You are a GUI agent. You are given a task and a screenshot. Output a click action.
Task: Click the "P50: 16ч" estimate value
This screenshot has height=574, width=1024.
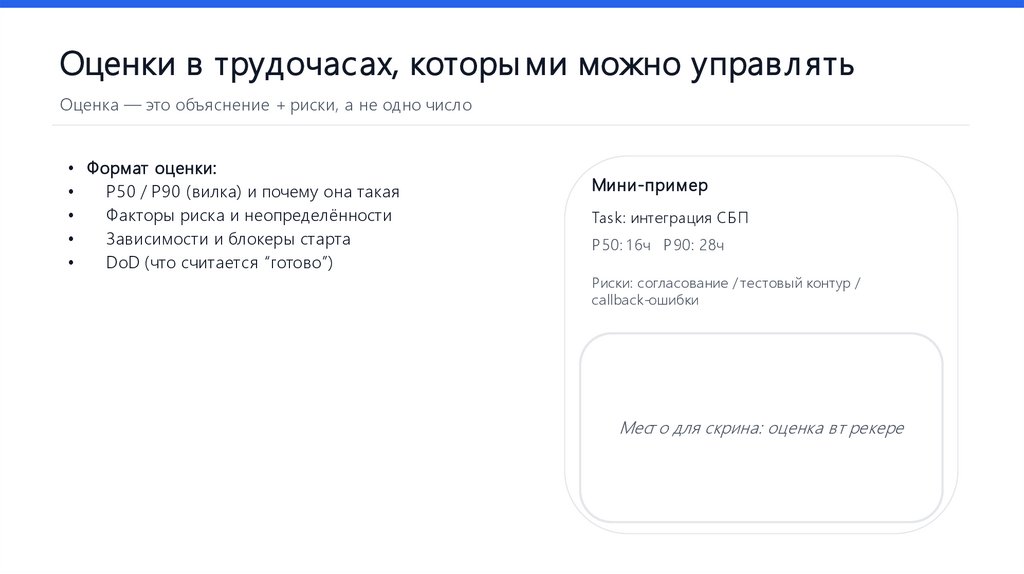pos(621,245)
